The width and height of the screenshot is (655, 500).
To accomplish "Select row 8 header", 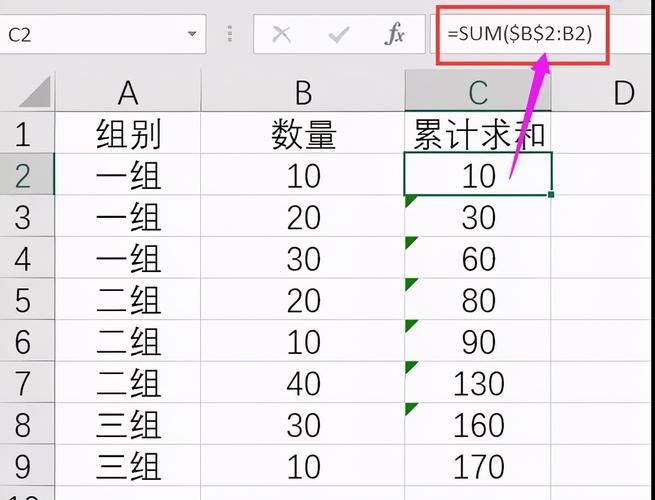I will click(x=27, y=424).
